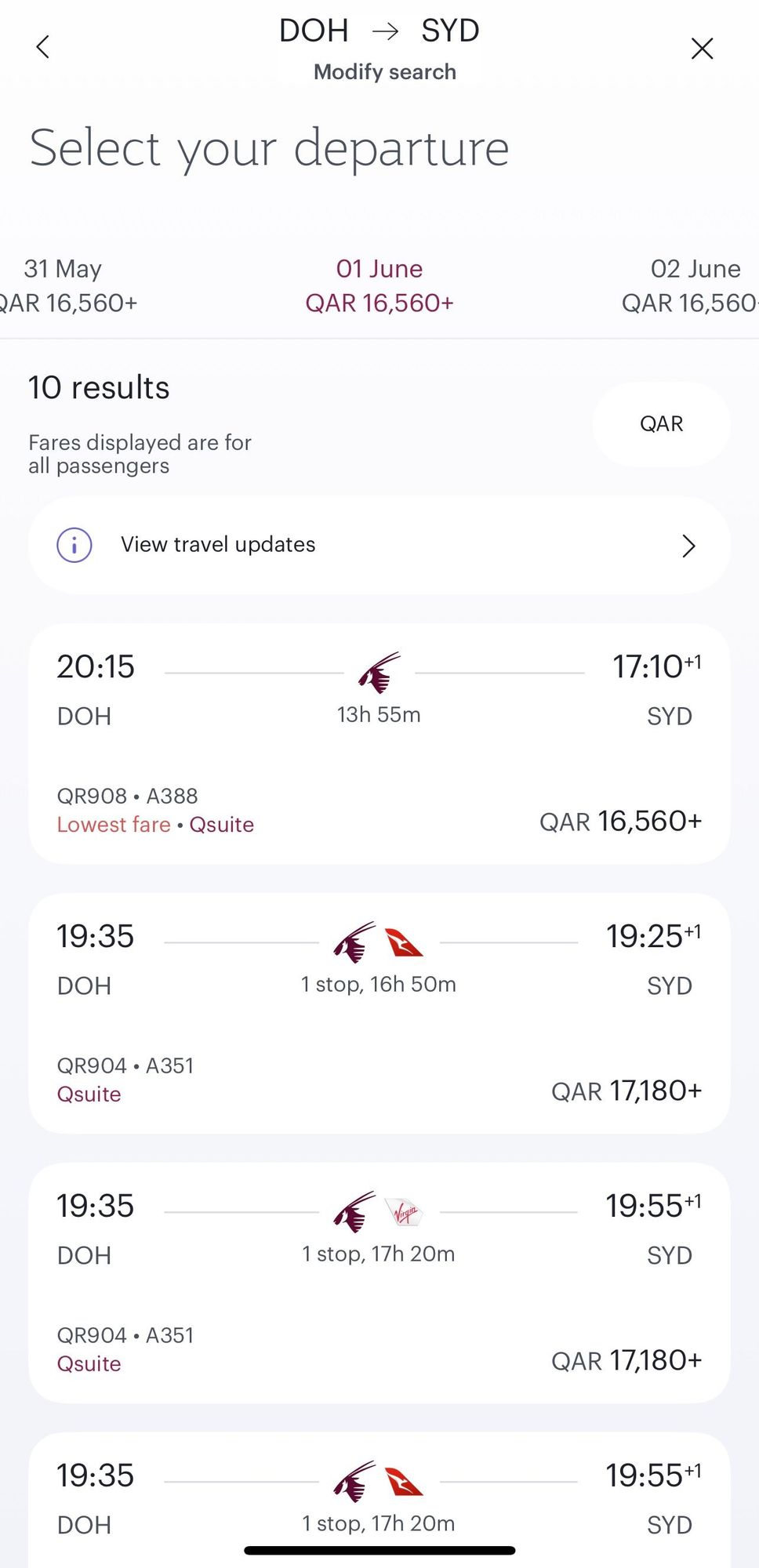Choose the QAR 16,560+ lowest fare
Screen dimensions: 759x1568
pyautogui.click(x=620, y=822)
